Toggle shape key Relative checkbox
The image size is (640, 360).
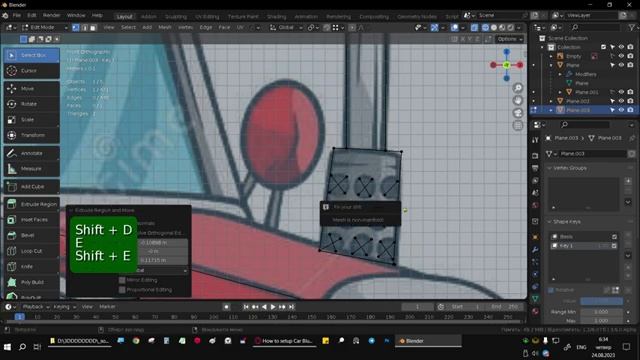point(551,290)
